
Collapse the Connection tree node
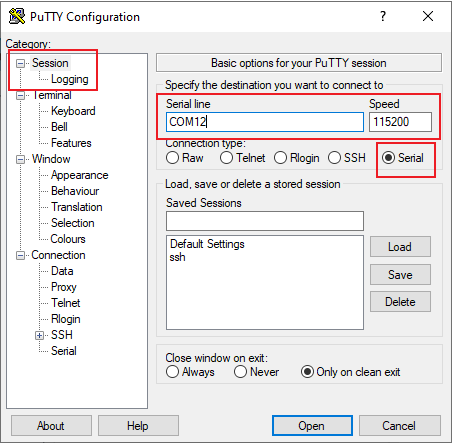(x=21, y=255)
